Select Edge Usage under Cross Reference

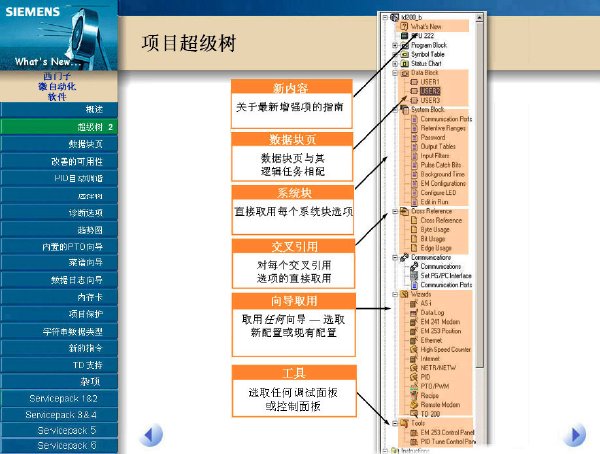tap(436, 248)
